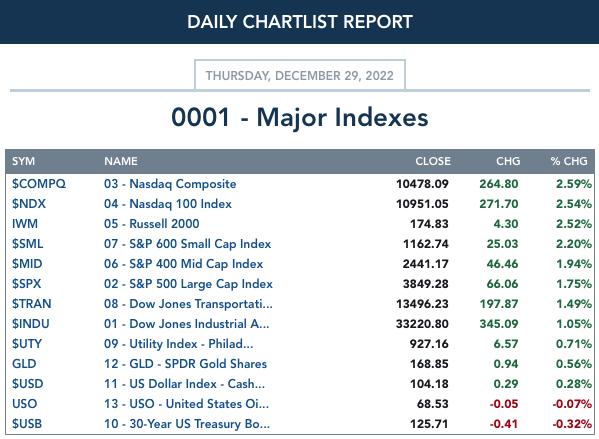Open the $INDU symbol link
Screen dimensions: 599x439
click(x=31, y=324)
